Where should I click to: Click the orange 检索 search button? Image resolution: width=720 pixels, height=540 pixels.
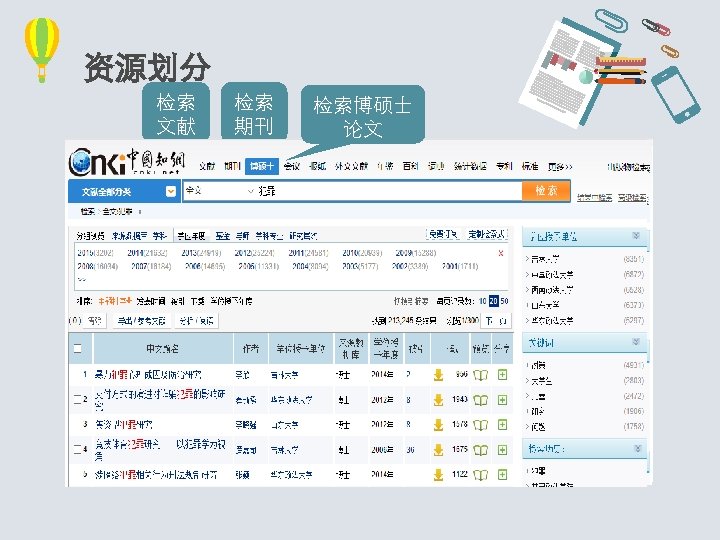(x=546, y=191)
